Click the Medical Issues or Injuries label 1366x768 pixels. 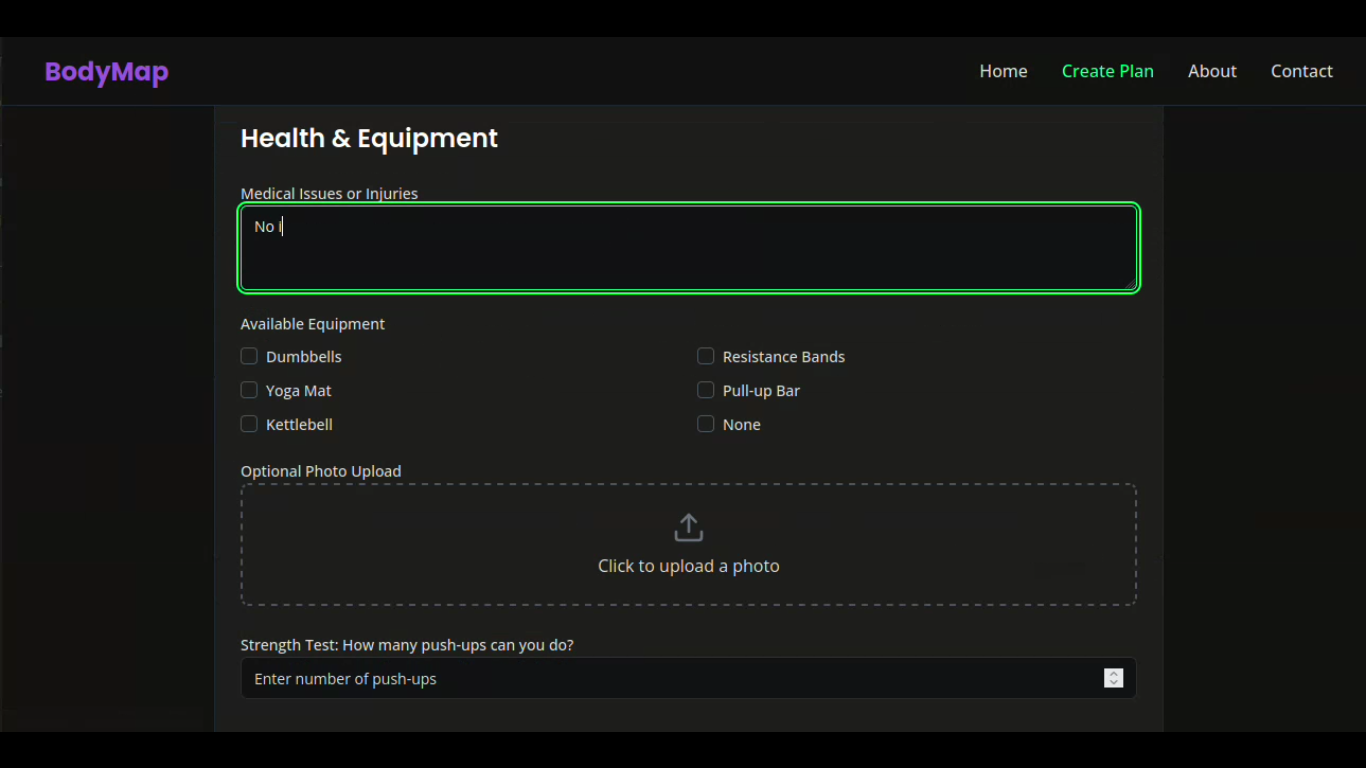(x=329, y=193)
